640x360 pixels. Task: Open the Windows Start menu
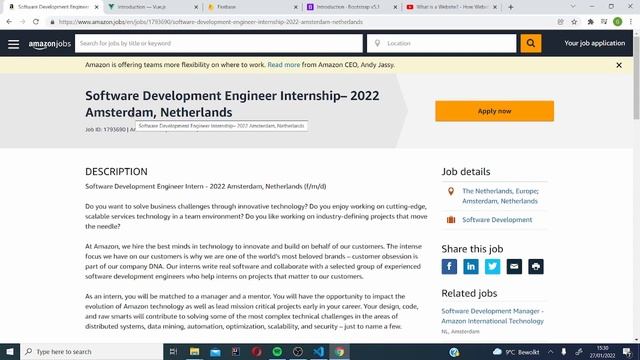[10, 351]
